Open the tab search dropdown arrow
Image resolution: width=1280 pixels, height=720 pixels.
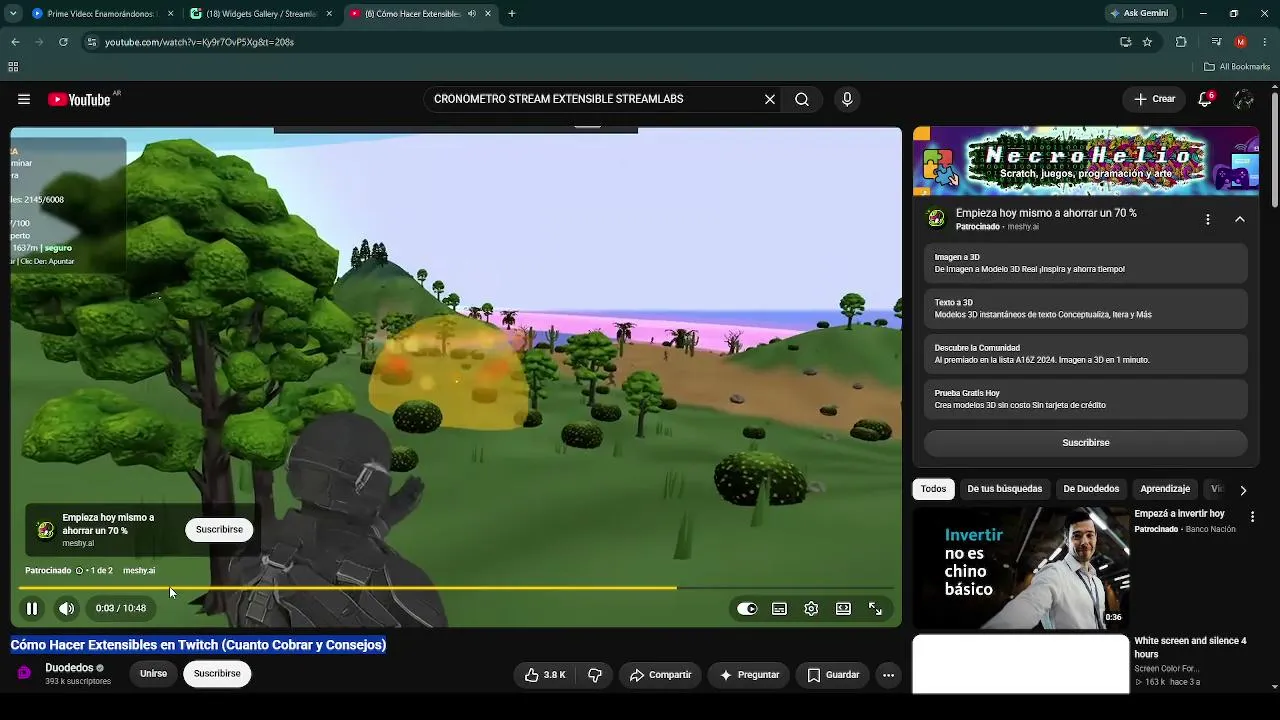tap(13, 14)
